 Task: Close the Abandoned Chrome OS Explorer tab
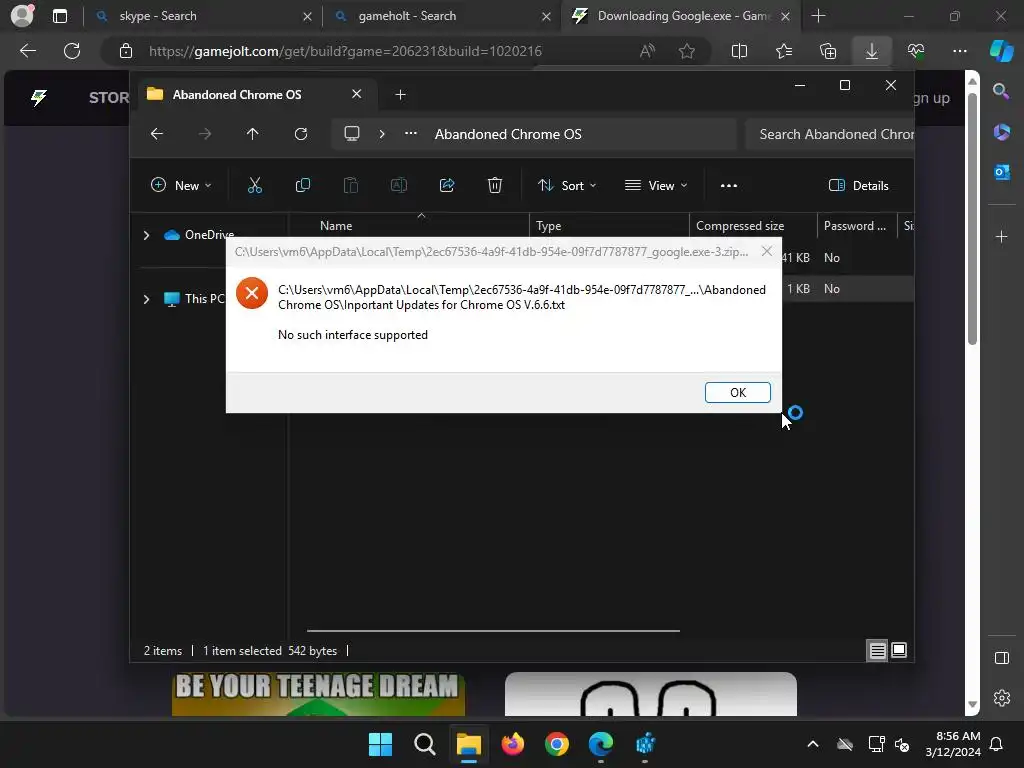tap(357, 94)
